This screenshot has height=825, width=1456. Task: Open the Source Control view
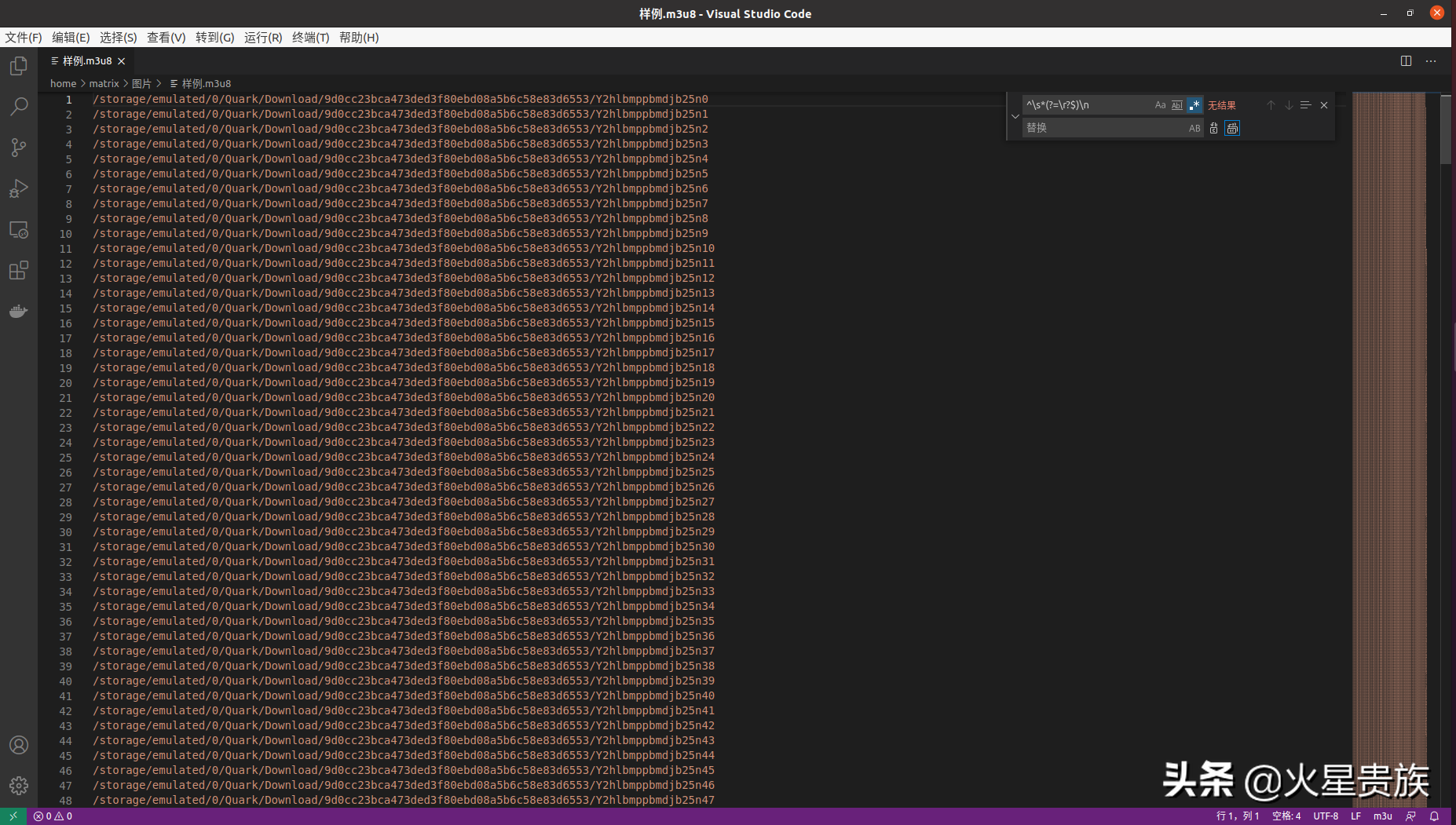[x=19, y=148]
